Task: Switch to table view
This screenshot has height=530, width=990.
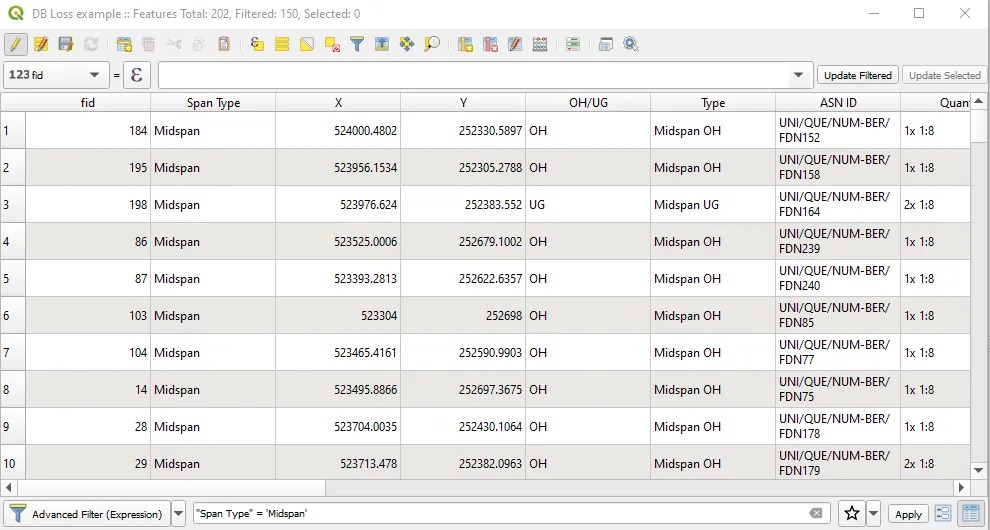Action: click(x=969, y=513)
